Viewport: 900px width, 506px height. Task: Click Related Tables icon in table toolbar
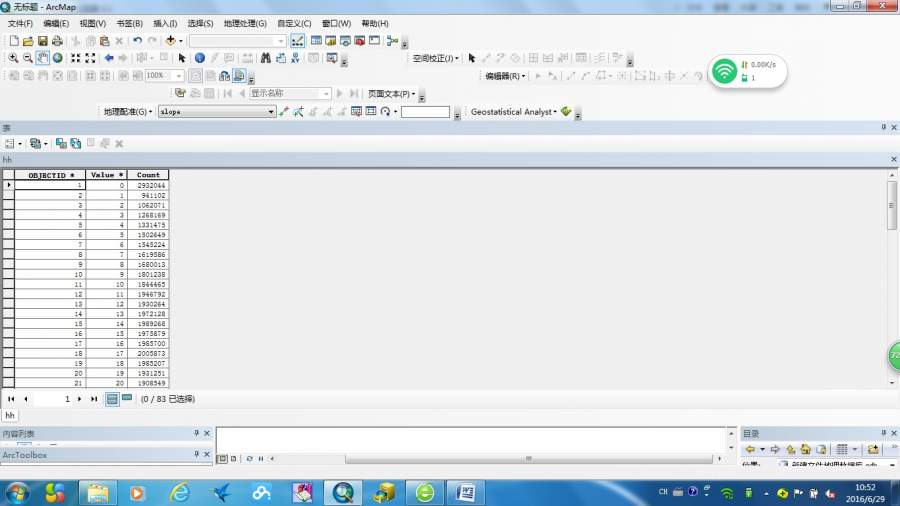[x=38, y=143]
